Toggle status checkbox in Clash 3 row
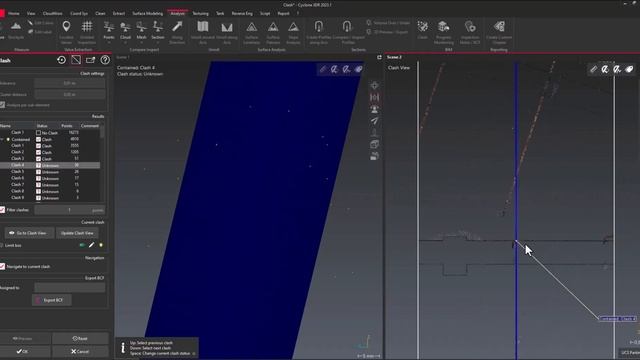640x360 pixels. 38,159
